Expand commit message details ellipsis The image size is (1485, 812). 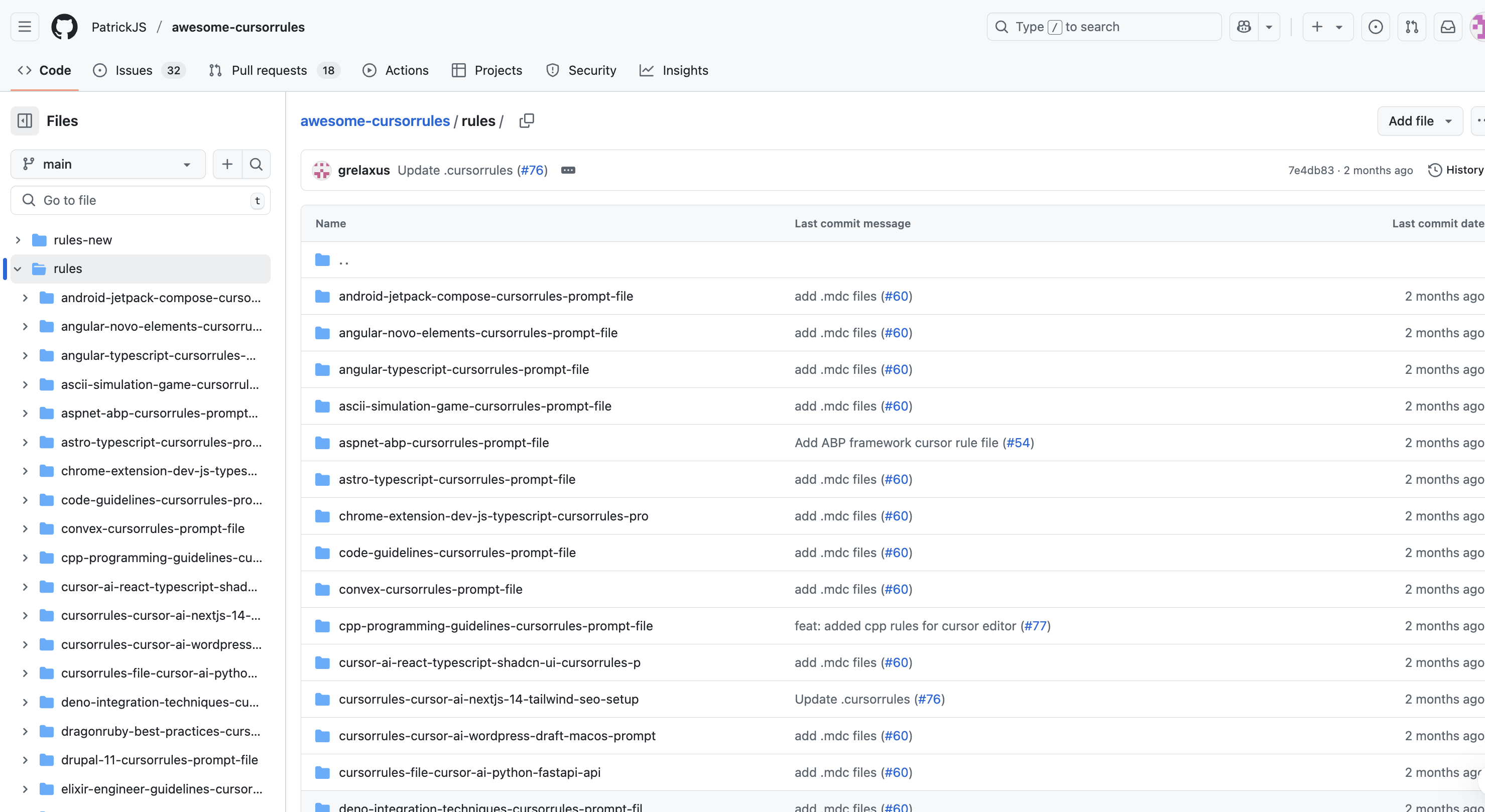(x=568, y=170)
